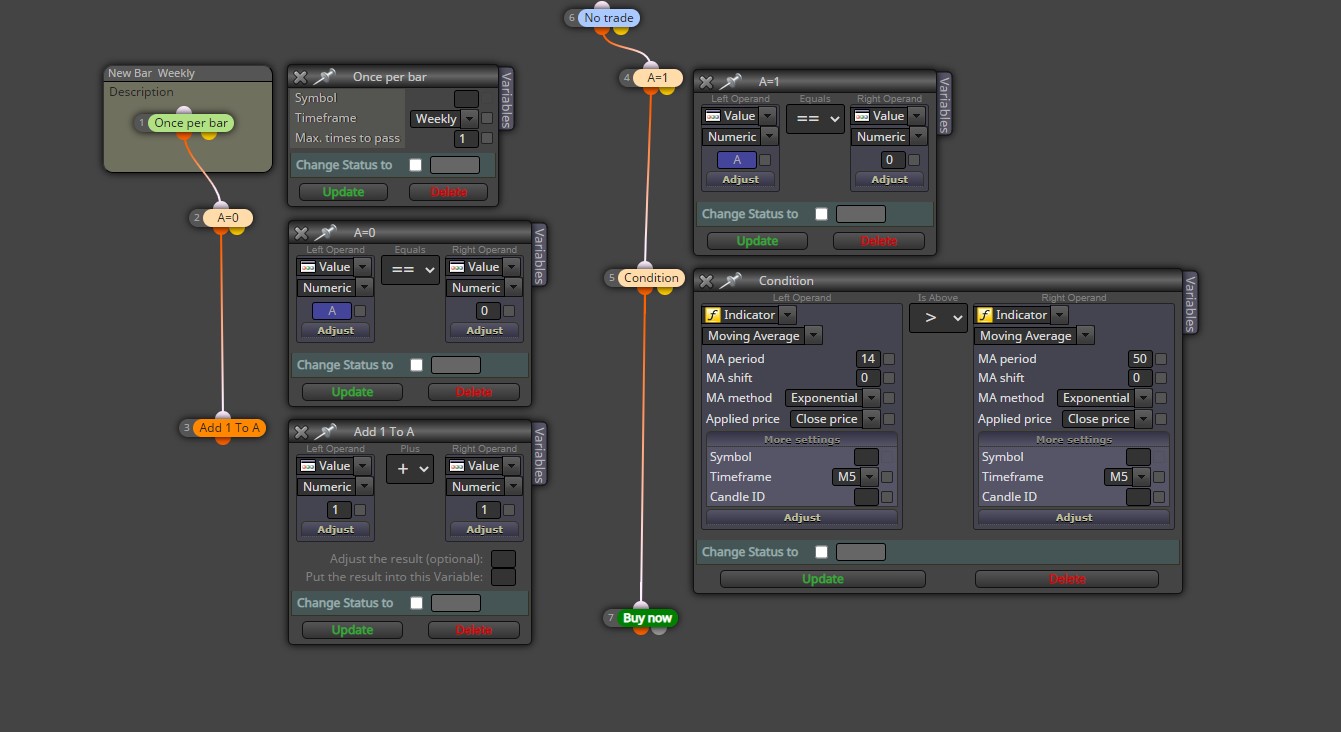Click the Symbol field in Once per bar panel
Screen dimensions: 1341x732
[466, 98]
